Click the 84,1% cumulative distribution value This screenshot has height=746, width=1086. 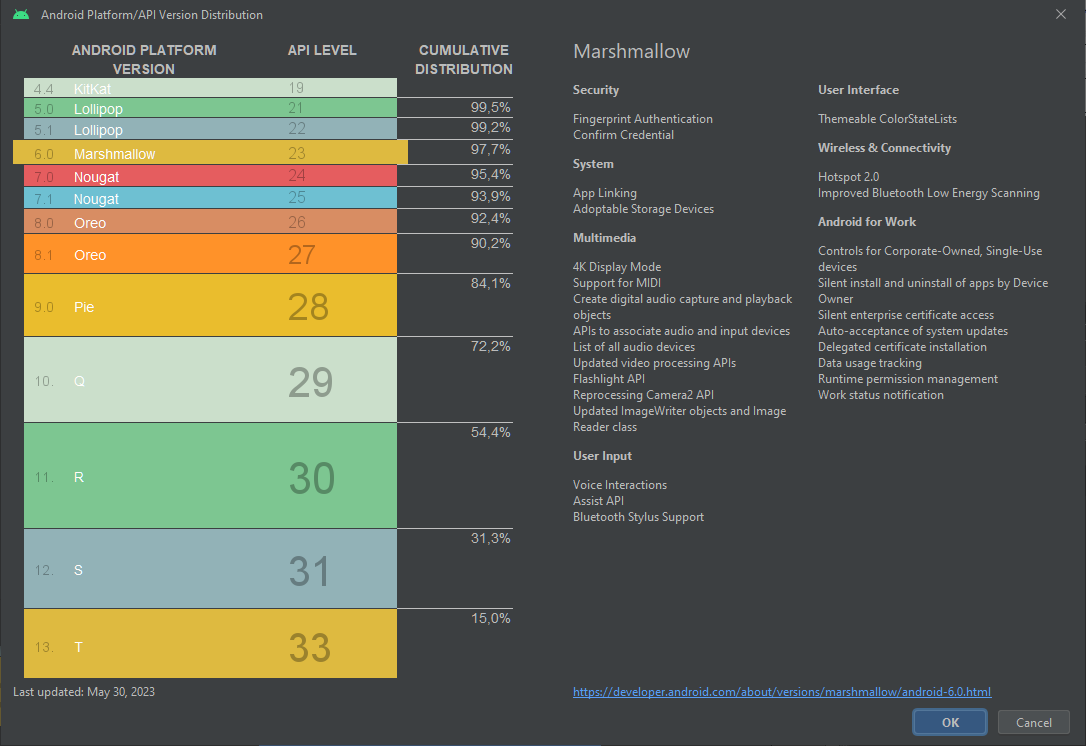coord(490,284)
